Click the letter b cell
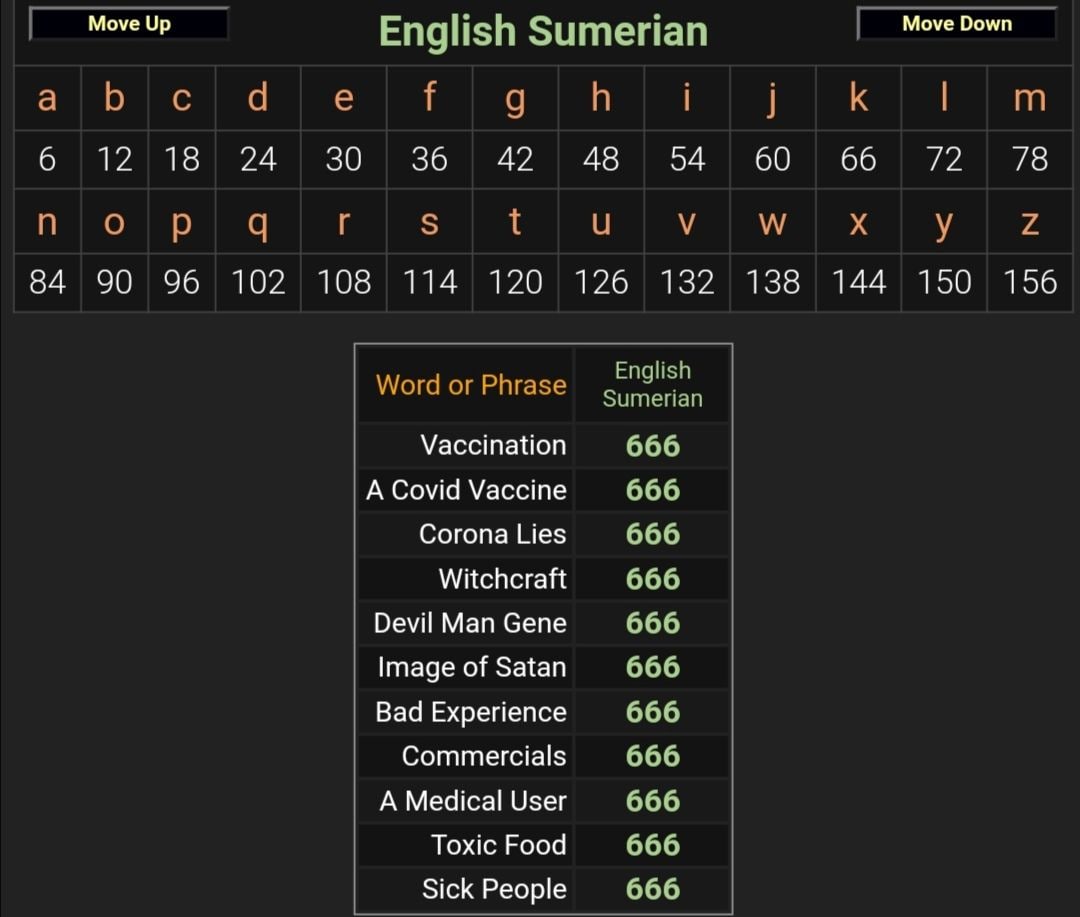1080x917 pixels. (x=114, y=98)
